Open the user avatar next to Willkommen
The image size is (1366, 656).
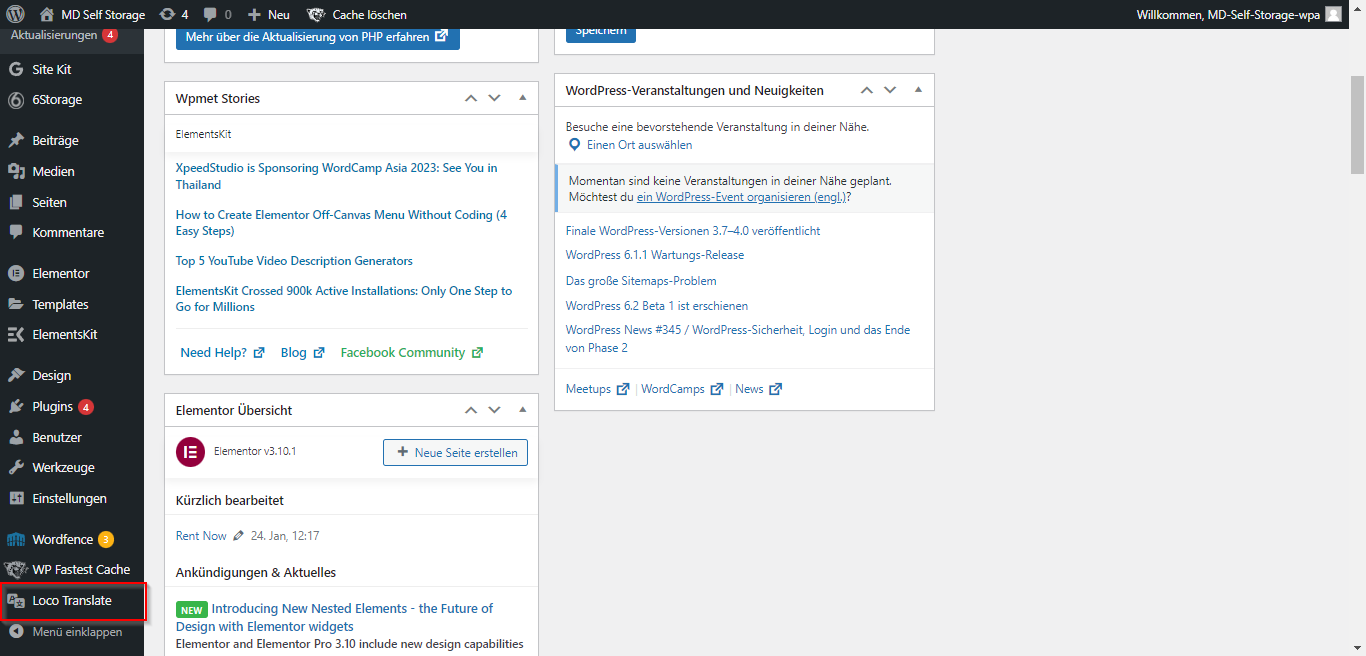[1333, 14]
